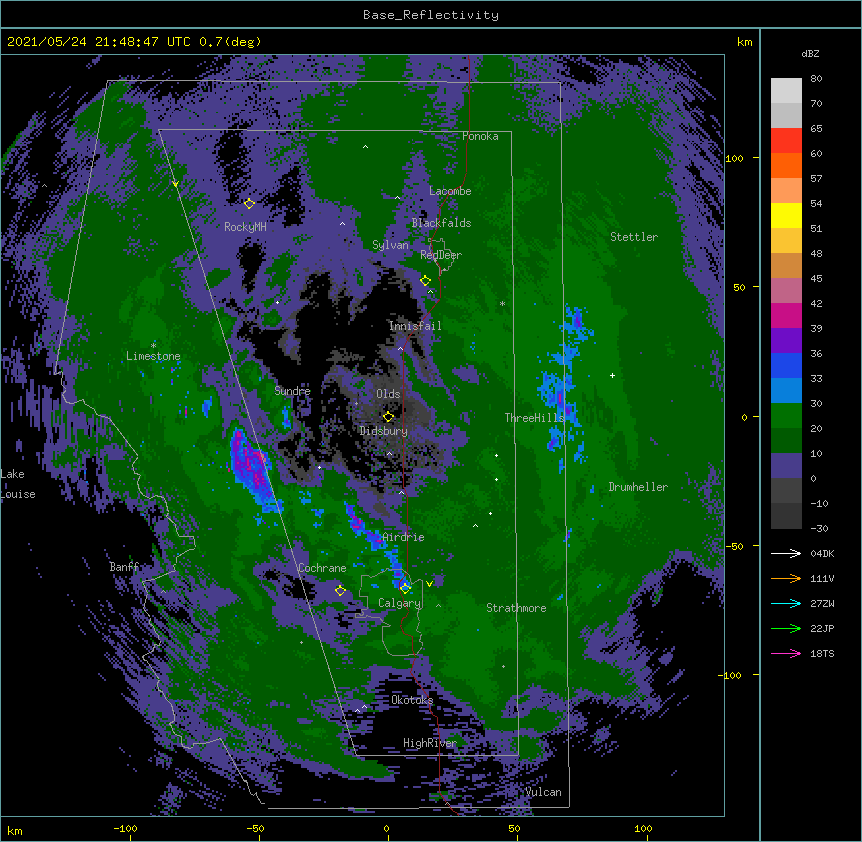Select the cyan 27ZW arrow legend icon
Image resolution: width=862 pixels, height=842 pixels.
coord(786,603)
